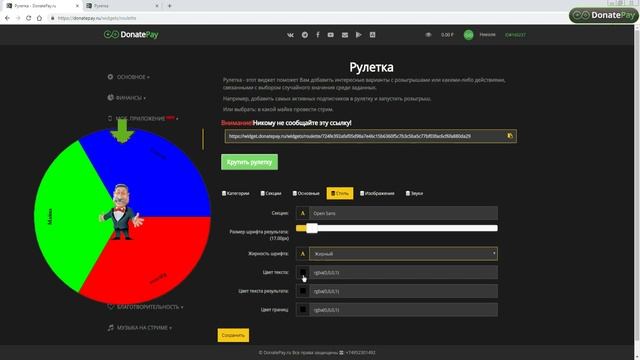Viewport: 640px width, 360px height.
Task: Click the rgba field for Цвет текста
Action: tap(403, 272)
